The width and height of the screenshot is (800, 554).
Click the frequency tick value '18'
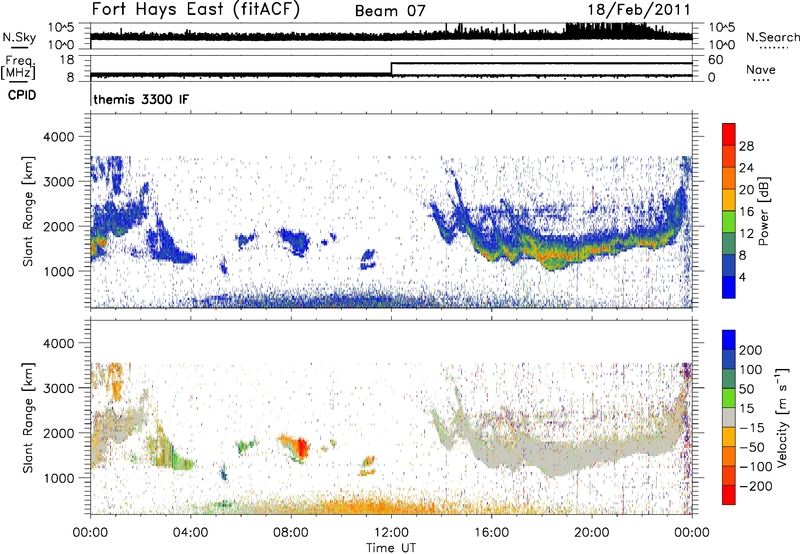tap(67, 60)
